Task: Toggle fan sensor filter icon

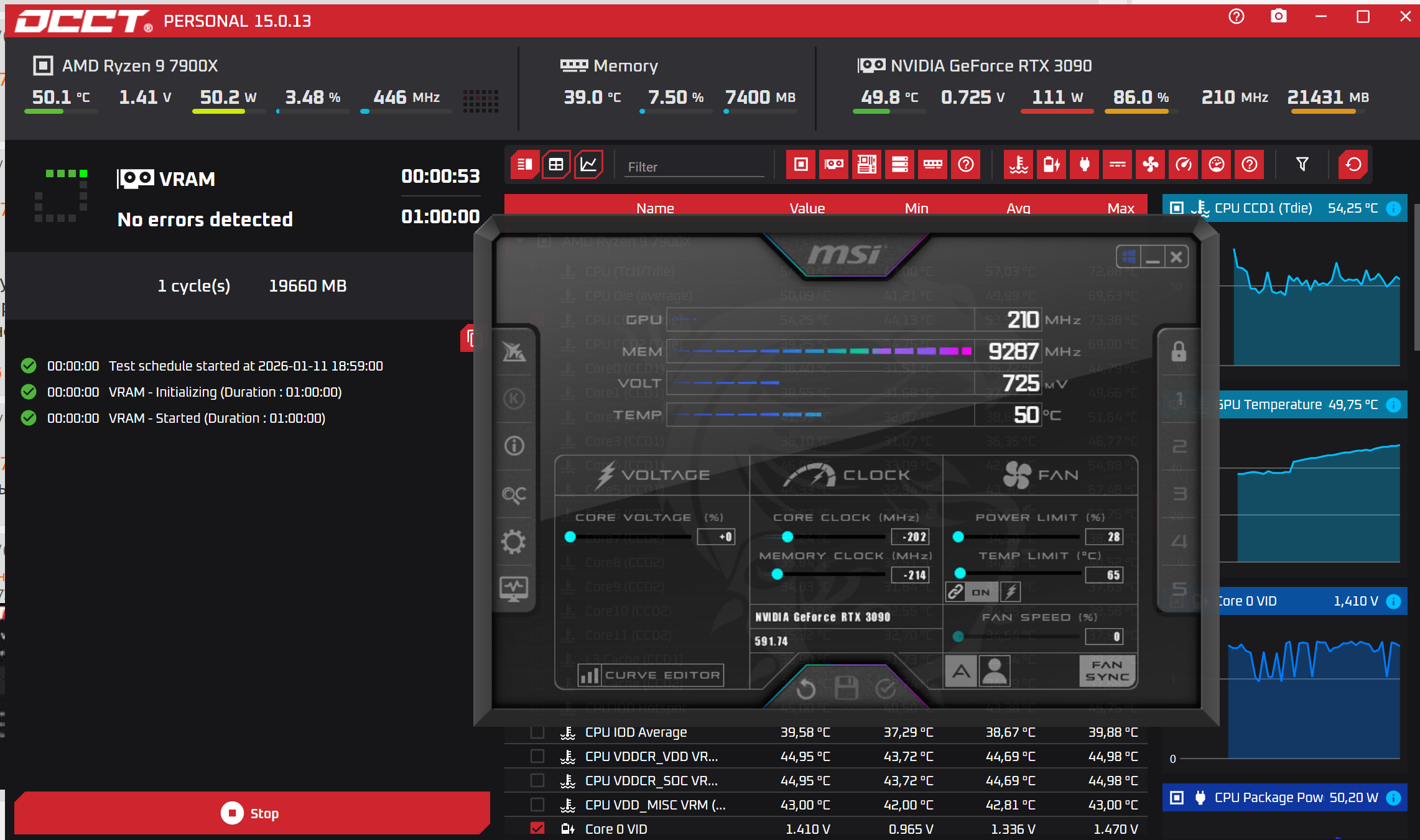Action: (x=1150, y=165)
